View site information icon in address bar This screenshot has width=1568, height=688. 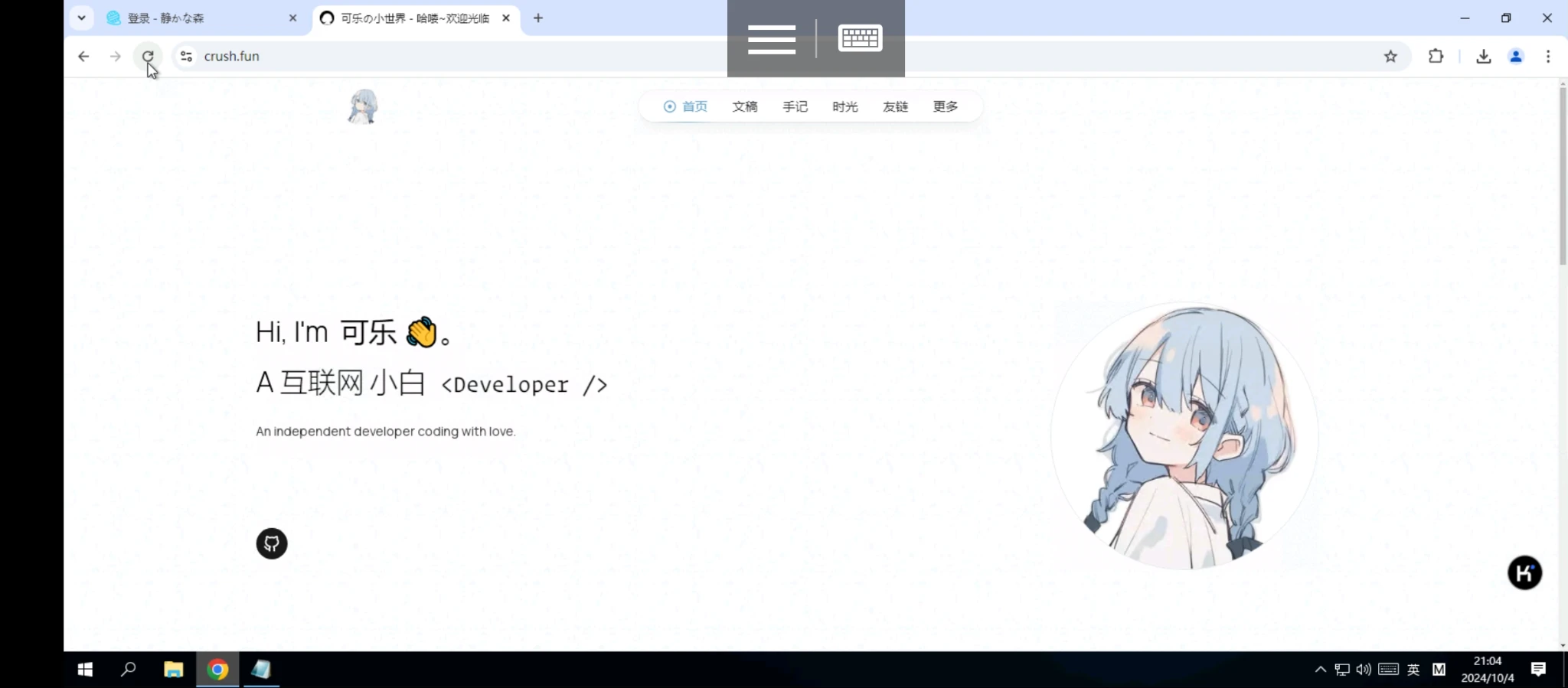(x=186, y=56)
